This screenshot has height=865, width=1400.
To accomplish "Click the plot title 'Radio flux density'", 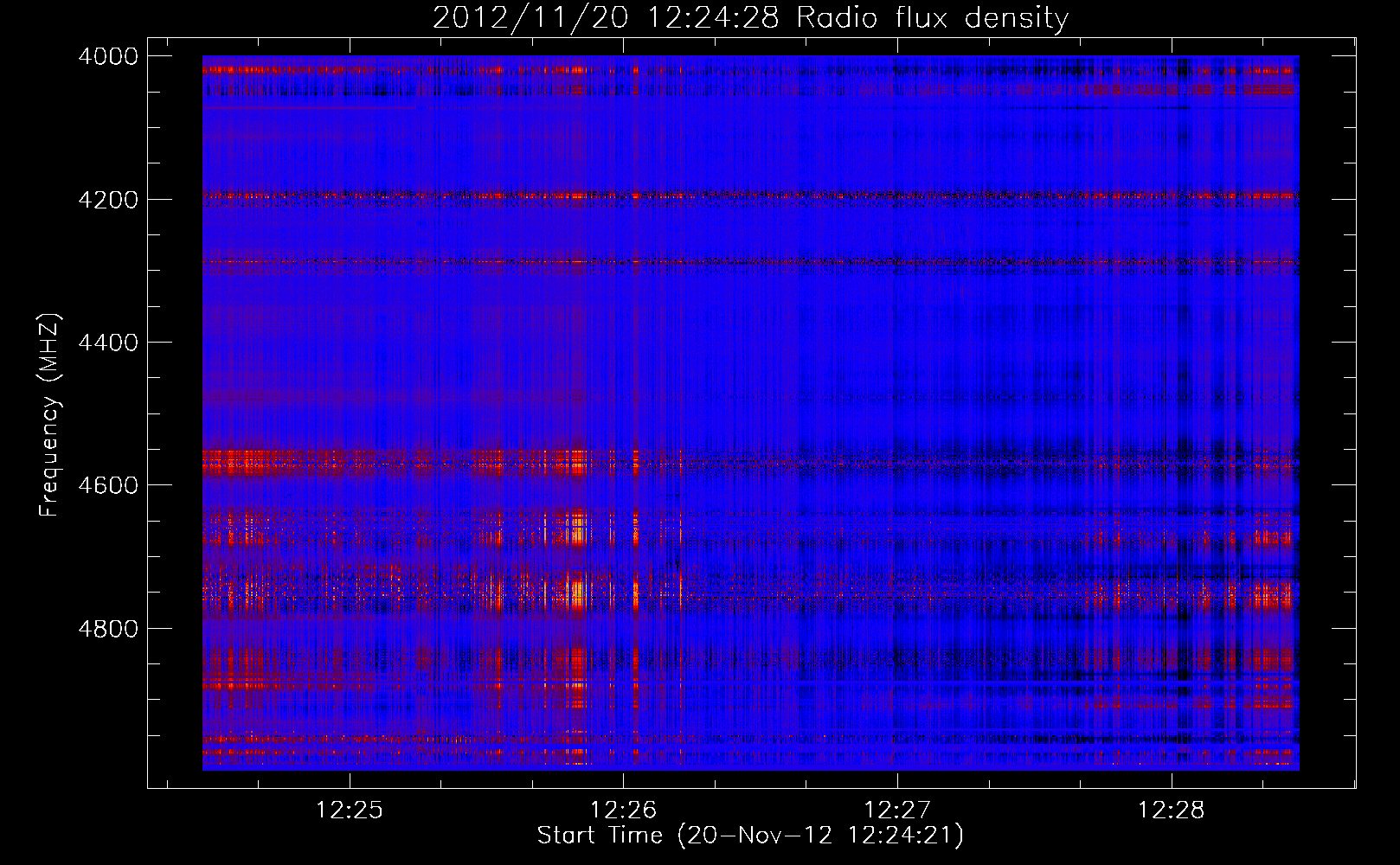I will point(932,18).
